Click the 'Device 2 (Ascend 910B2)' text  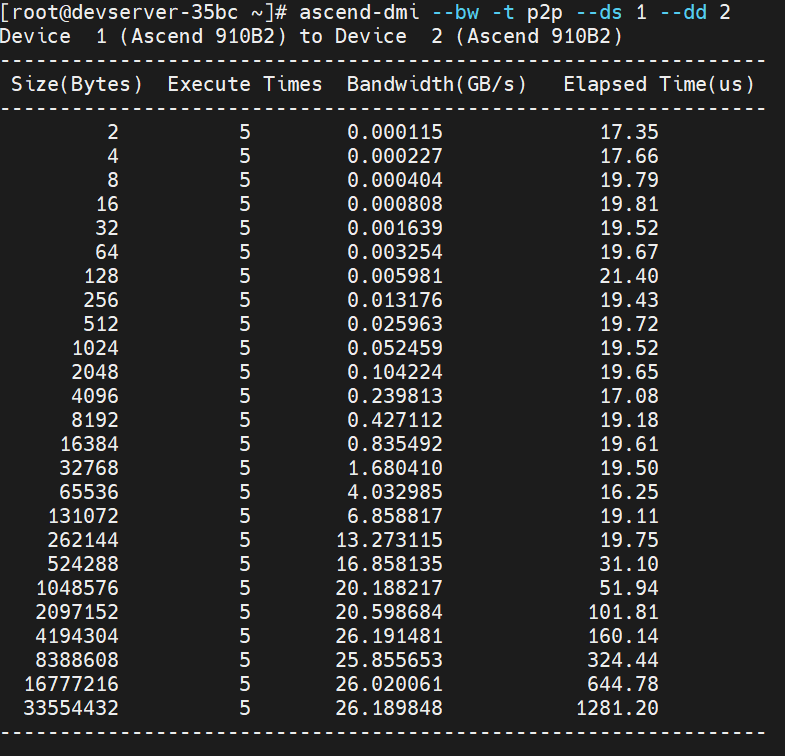[x=479, y=36]
